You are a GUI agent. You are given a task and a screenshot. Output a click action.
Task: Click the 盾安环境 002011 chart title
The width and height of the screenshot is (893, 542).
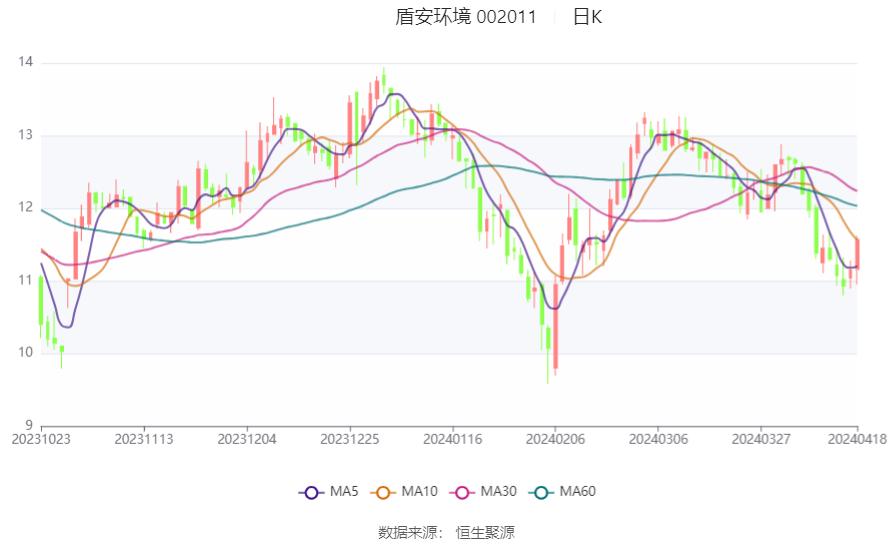point(466,17)
